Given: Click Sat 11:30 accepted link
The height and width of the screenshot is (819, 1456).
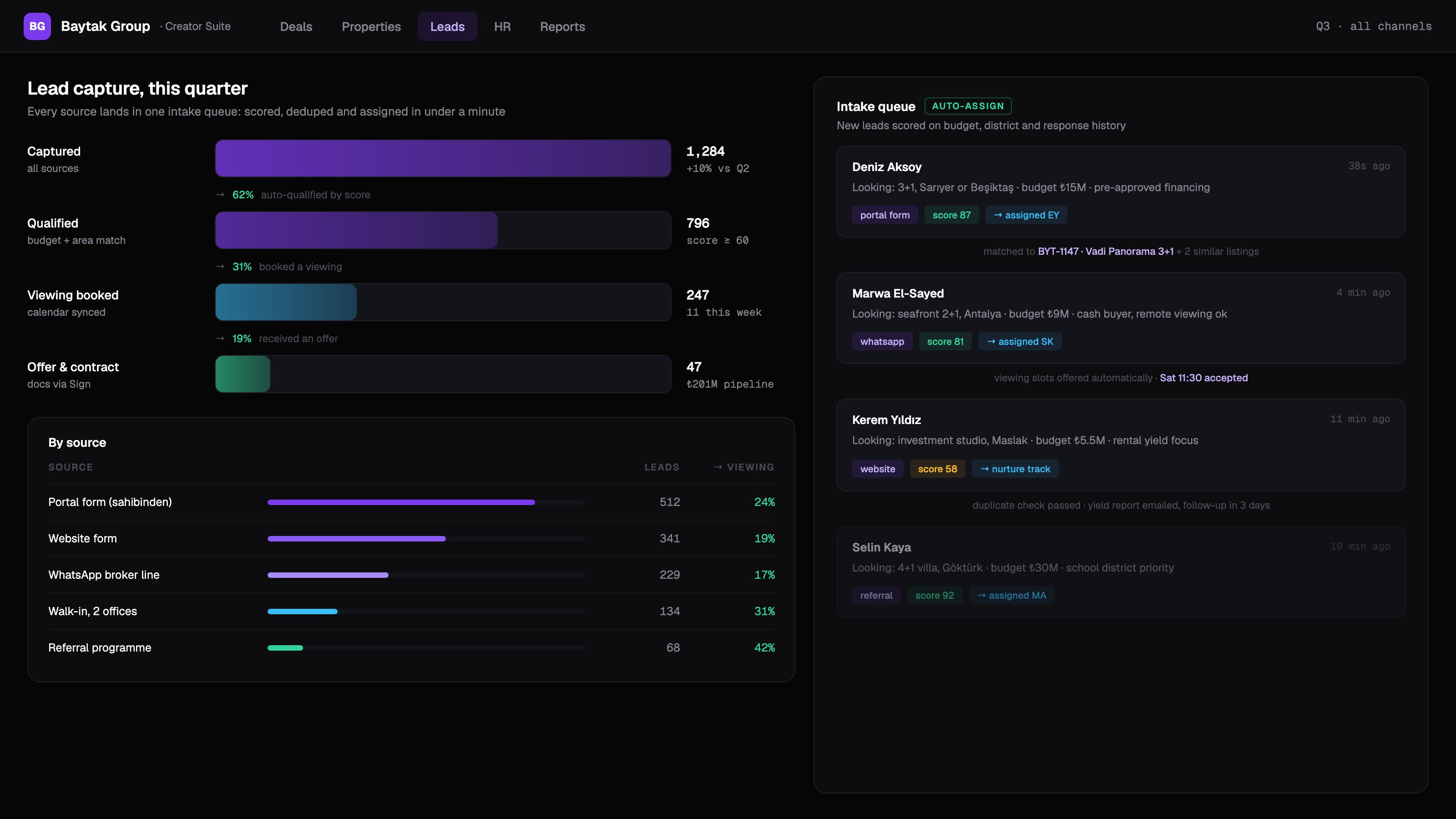Looking at the screenshot, I should [1204, 378].
